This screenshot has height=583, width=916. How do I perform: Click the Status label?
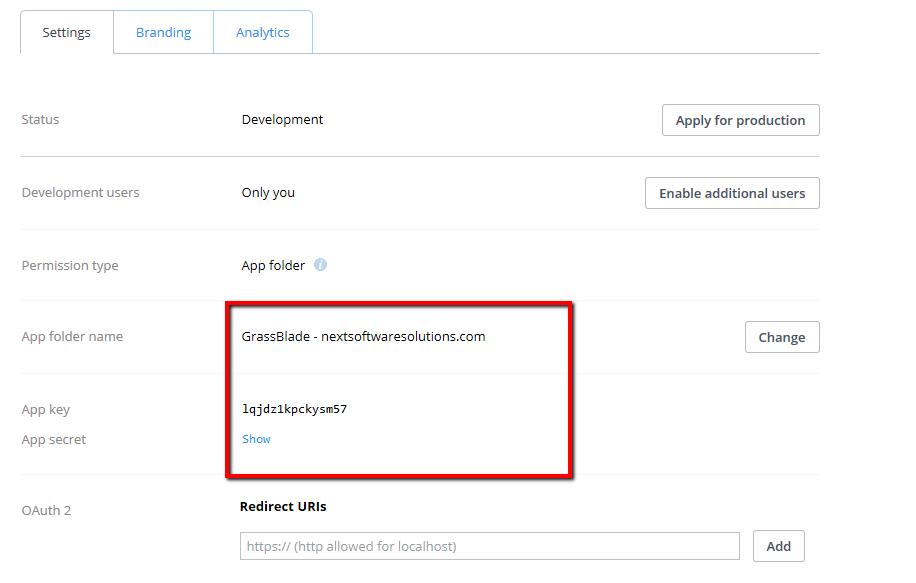pos(40,120)
